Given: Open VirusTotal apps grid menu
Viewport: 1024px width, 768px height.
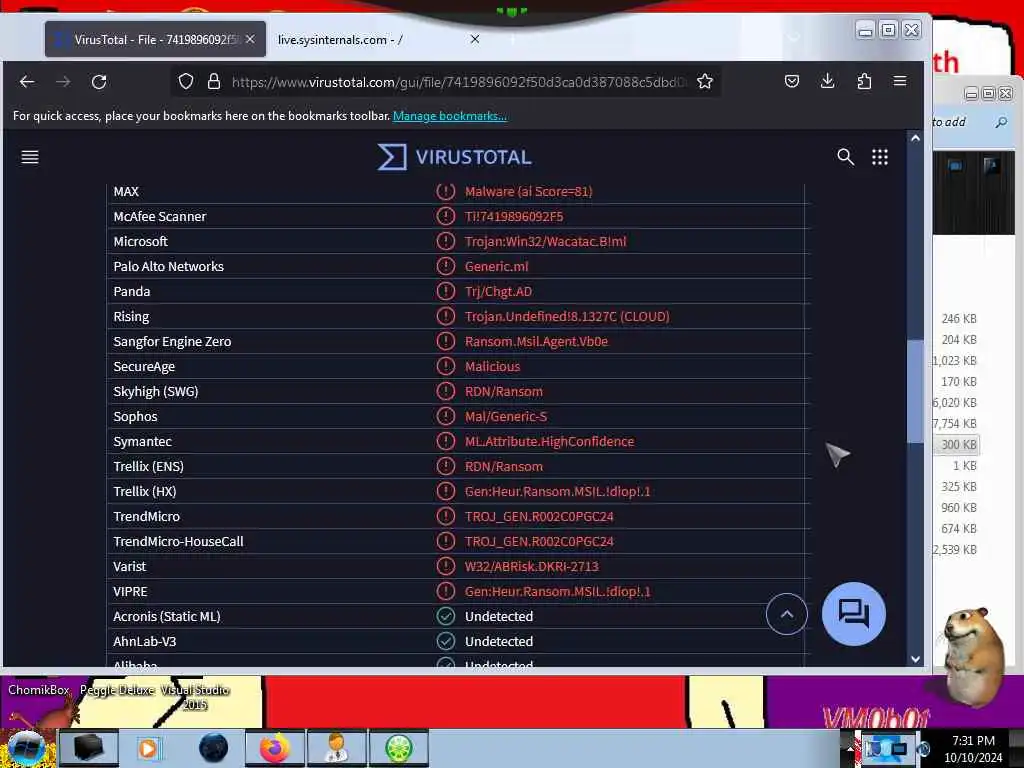Looking at the screenshot, I should pos(880,157).
